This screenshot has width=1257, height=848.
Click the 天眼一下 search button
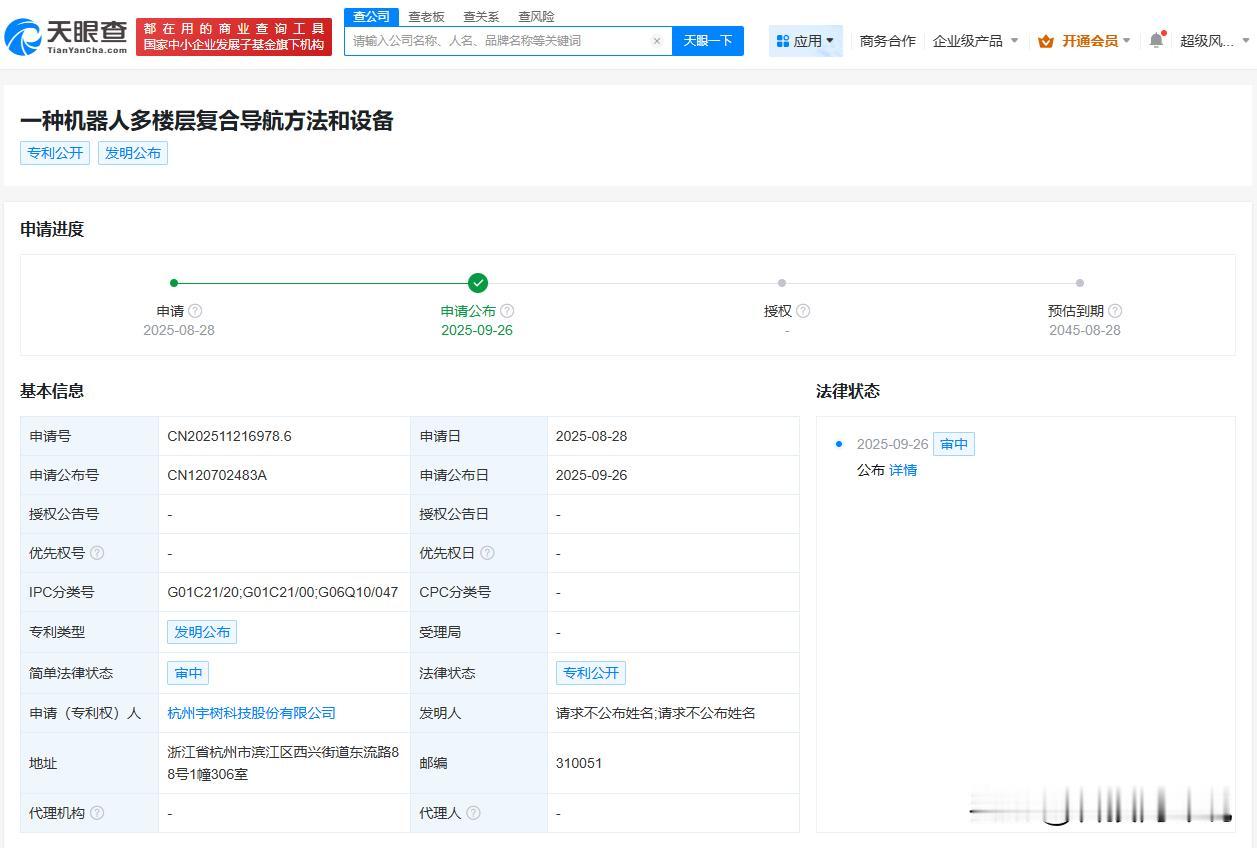(708, 41)
